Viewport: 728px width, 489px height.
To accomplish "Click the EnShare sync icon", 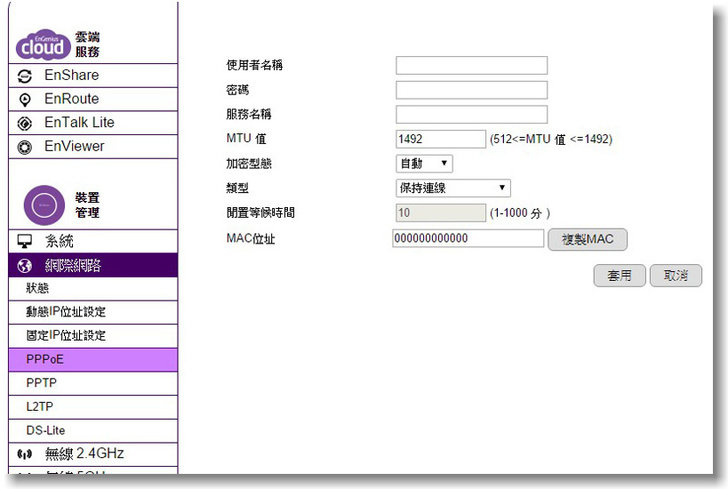I will coord(26,76).
